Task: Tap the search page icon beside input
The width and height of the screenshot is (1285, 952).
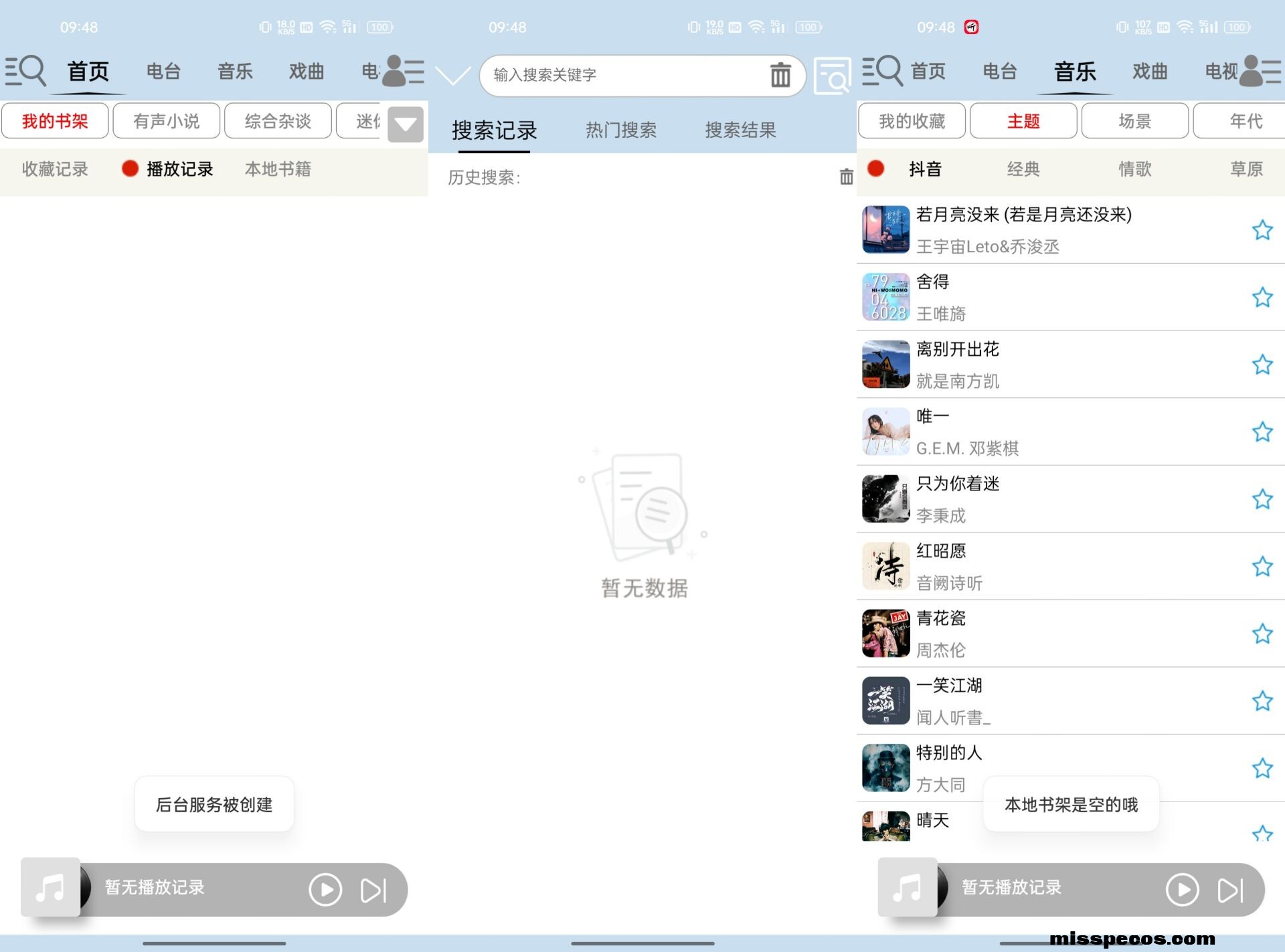Action: point(832,76)
